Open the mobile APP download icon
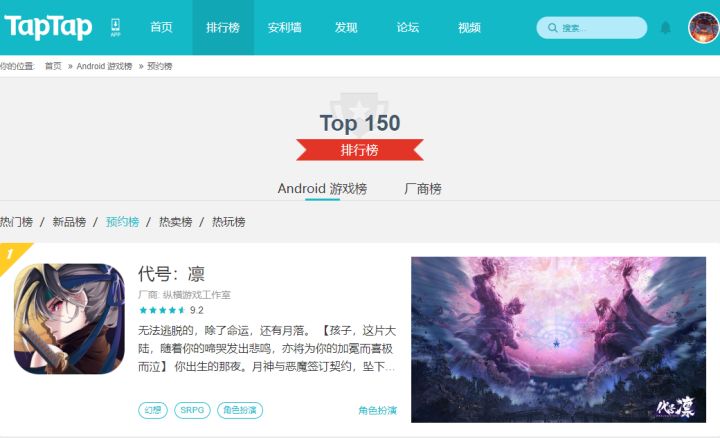 [115, 28]
